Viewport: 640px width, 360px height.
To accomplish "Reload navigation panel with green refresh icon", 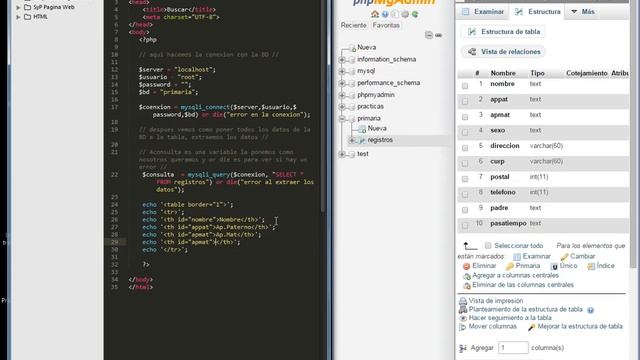I will pyautogui.click(x=415, y=14).
